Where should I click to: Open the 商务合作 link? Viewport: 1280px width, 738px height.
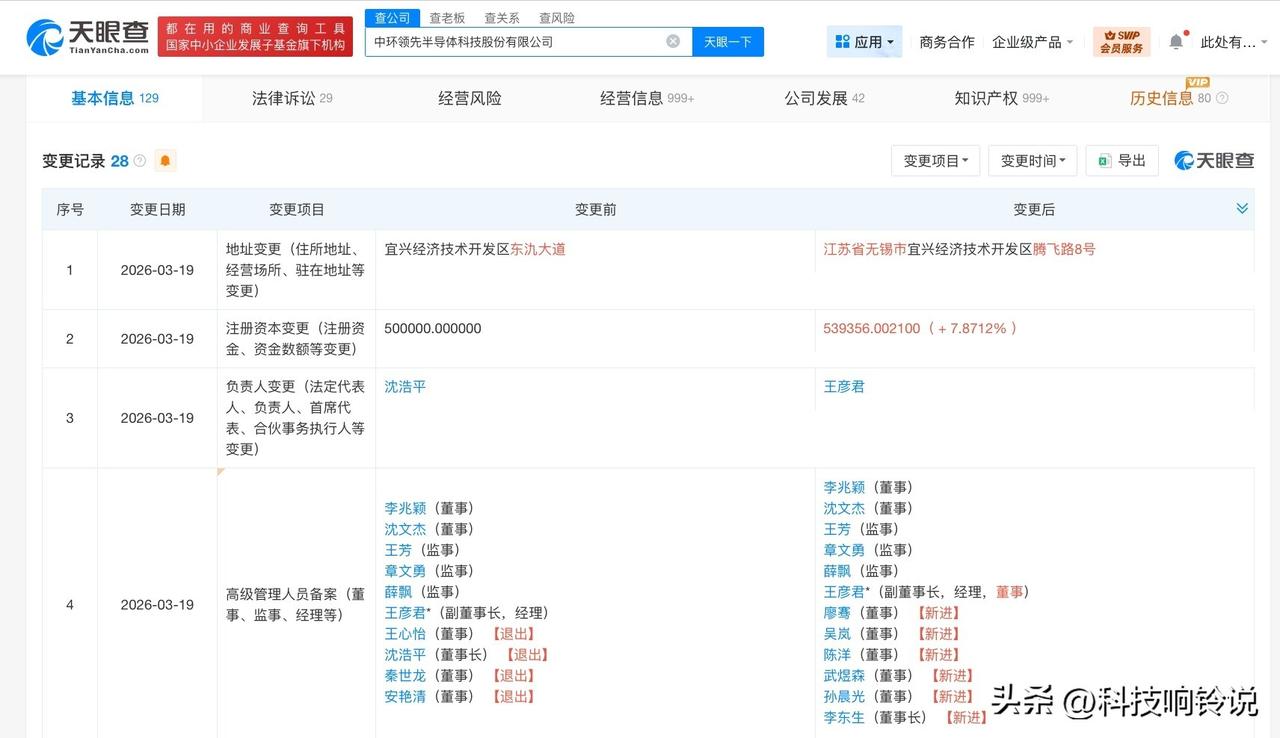click(947, 42)
